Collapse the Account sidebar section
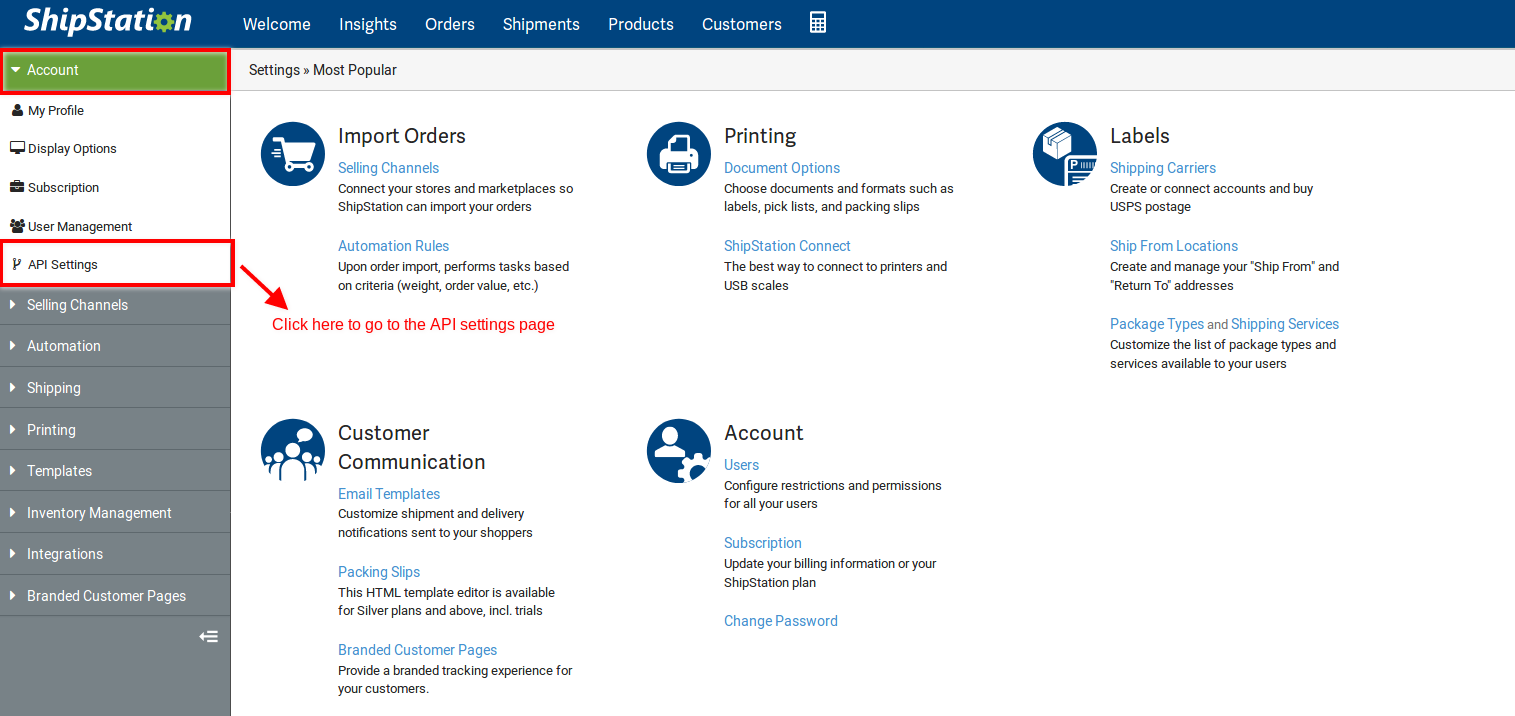The height and width of the screenshot is (716, 1515). tap(115, 70)
